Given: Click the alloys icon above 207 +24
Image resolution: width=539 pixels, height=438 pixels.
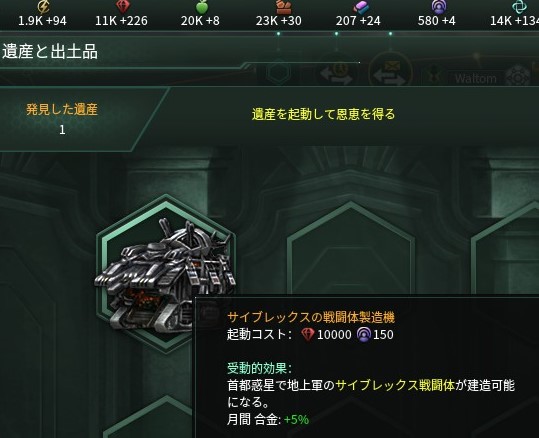Looking at the screenshot, I should coord(361,7).
